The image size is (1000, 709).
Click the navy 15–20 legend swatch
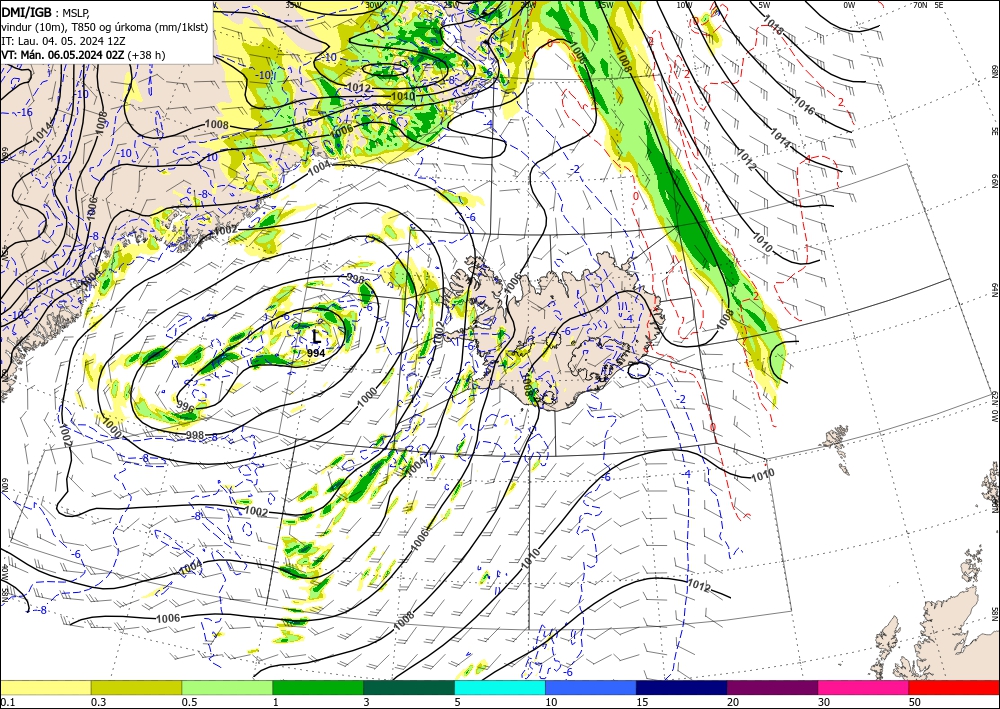click(682, 687)
